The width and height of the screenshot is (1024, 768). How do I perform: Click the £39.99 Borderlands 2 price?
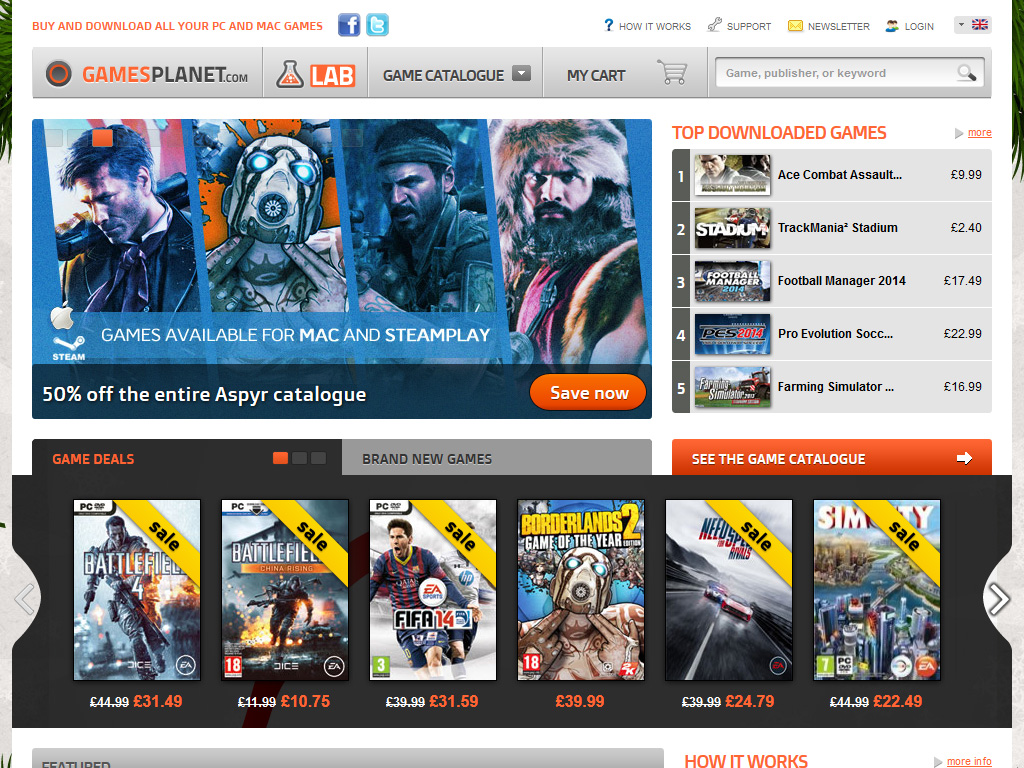point(580,701)
